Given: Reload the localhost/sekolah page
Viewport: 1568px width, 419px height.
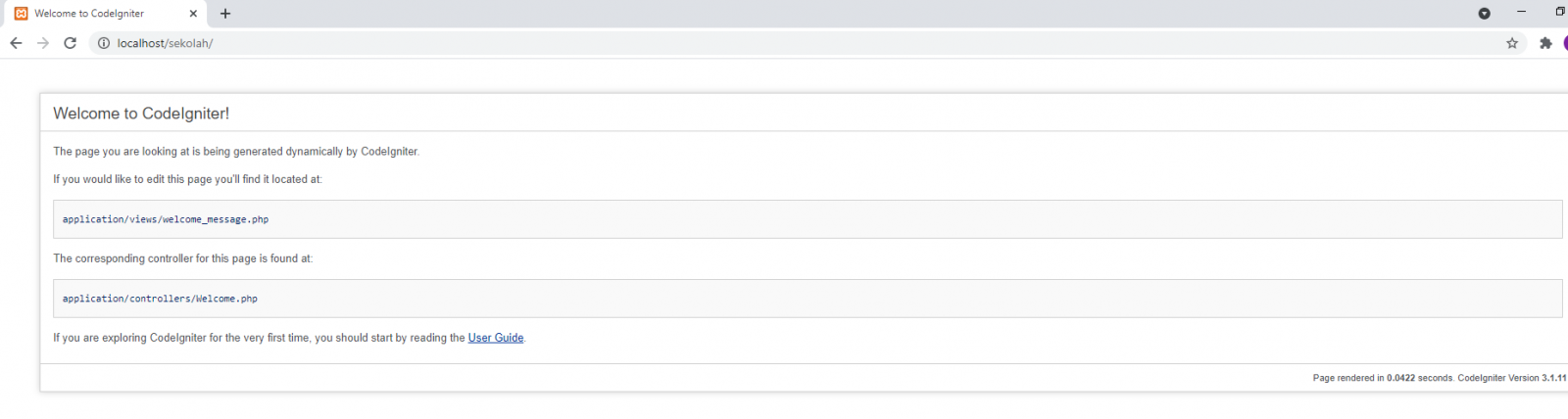Looking at the screenshot, I should 71,43.
